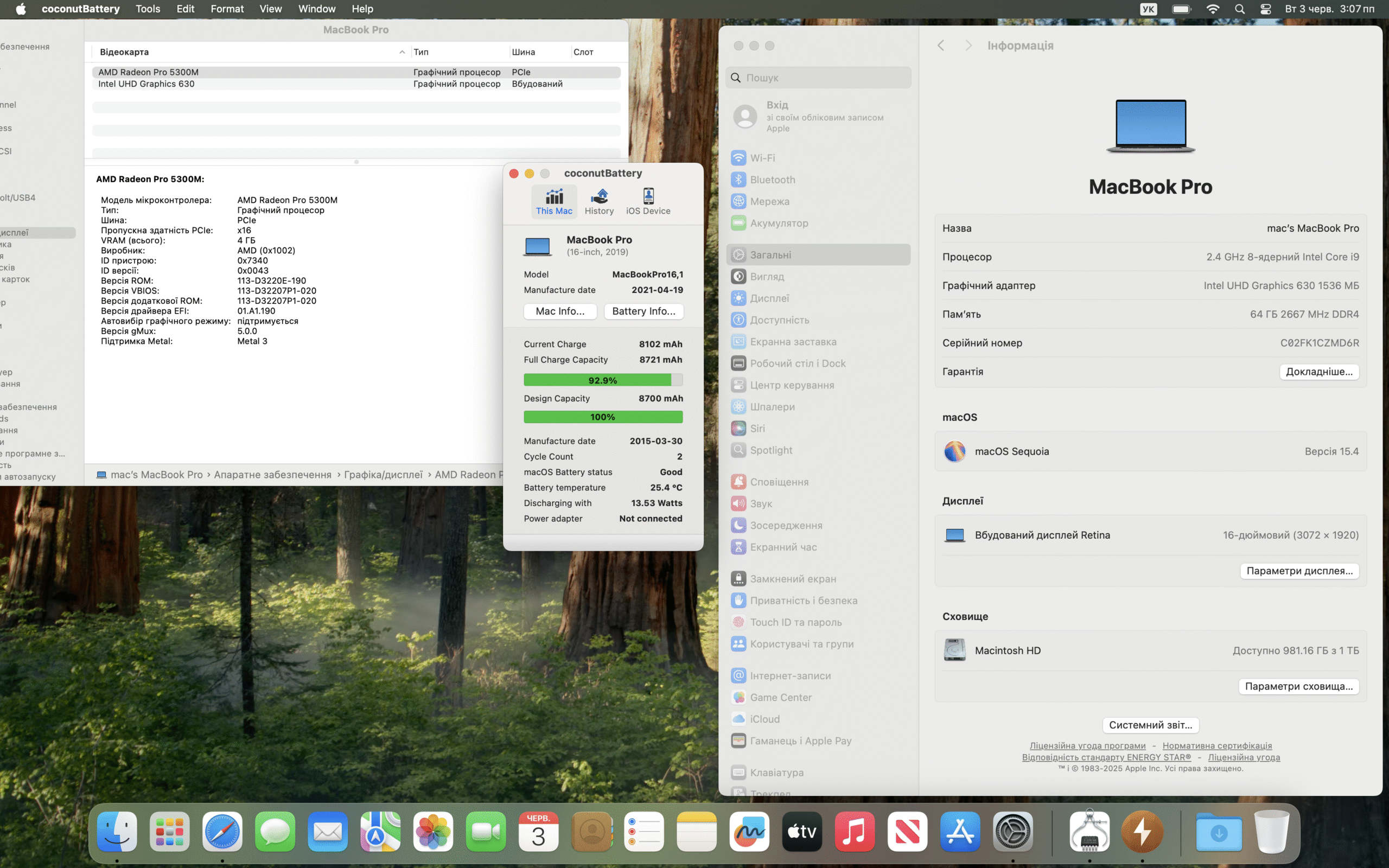Screen dimensions: 1389x868
Task: Switch to the History tab in coconutBattery
Action: [x=599, y=201]
